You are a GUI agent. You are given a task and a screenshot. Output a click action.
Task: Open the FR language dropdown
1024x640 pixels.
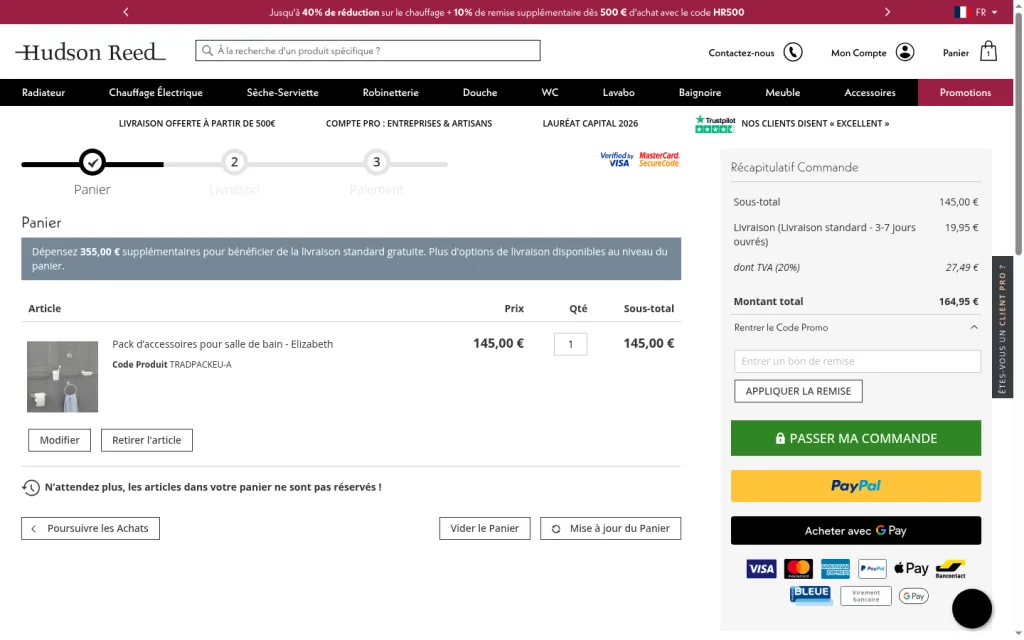[x=976, y=12]
